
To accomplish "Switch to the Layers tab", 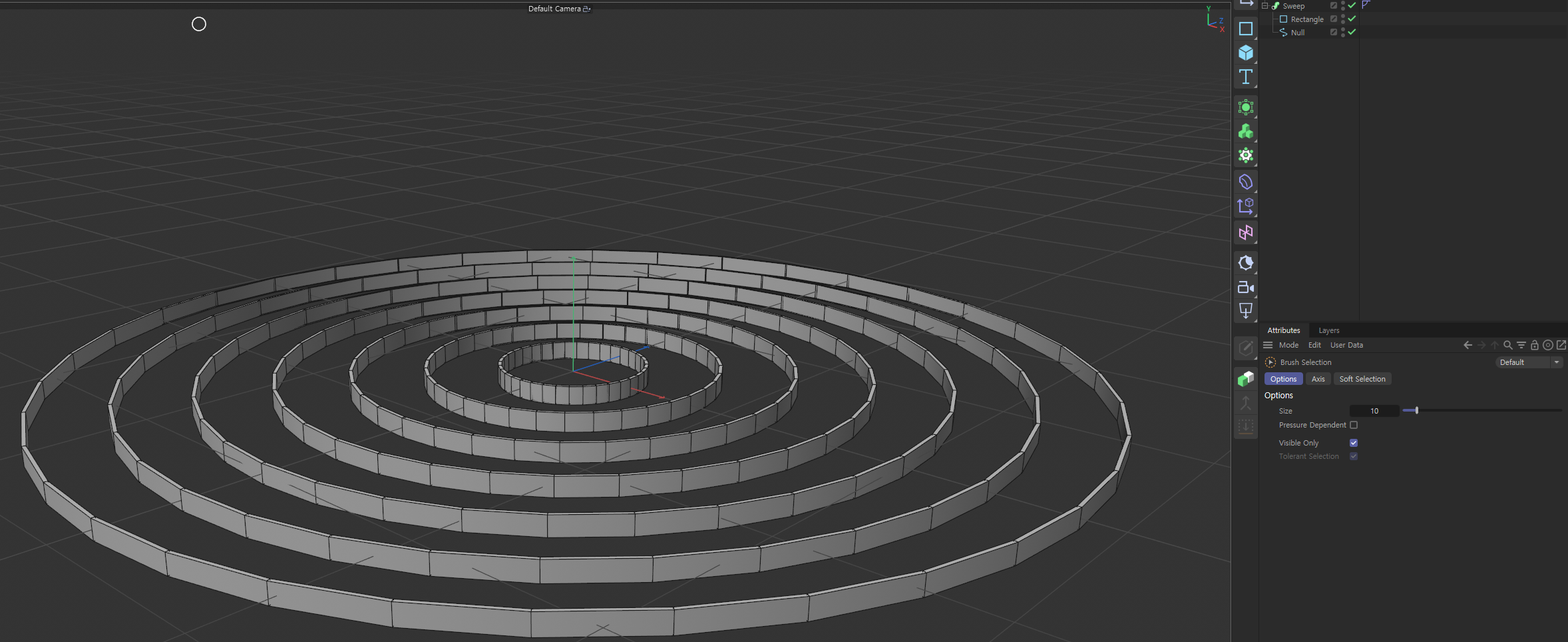I will coord(1328,330).
